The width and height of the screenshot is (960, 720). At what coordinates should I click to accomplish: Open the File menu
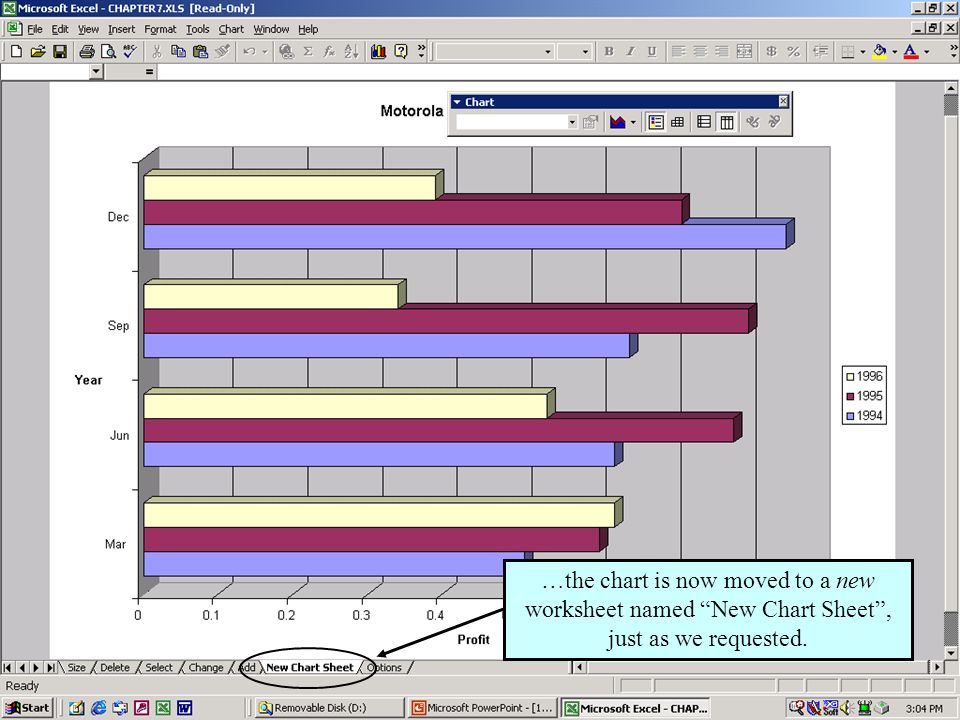click(34, 29)
